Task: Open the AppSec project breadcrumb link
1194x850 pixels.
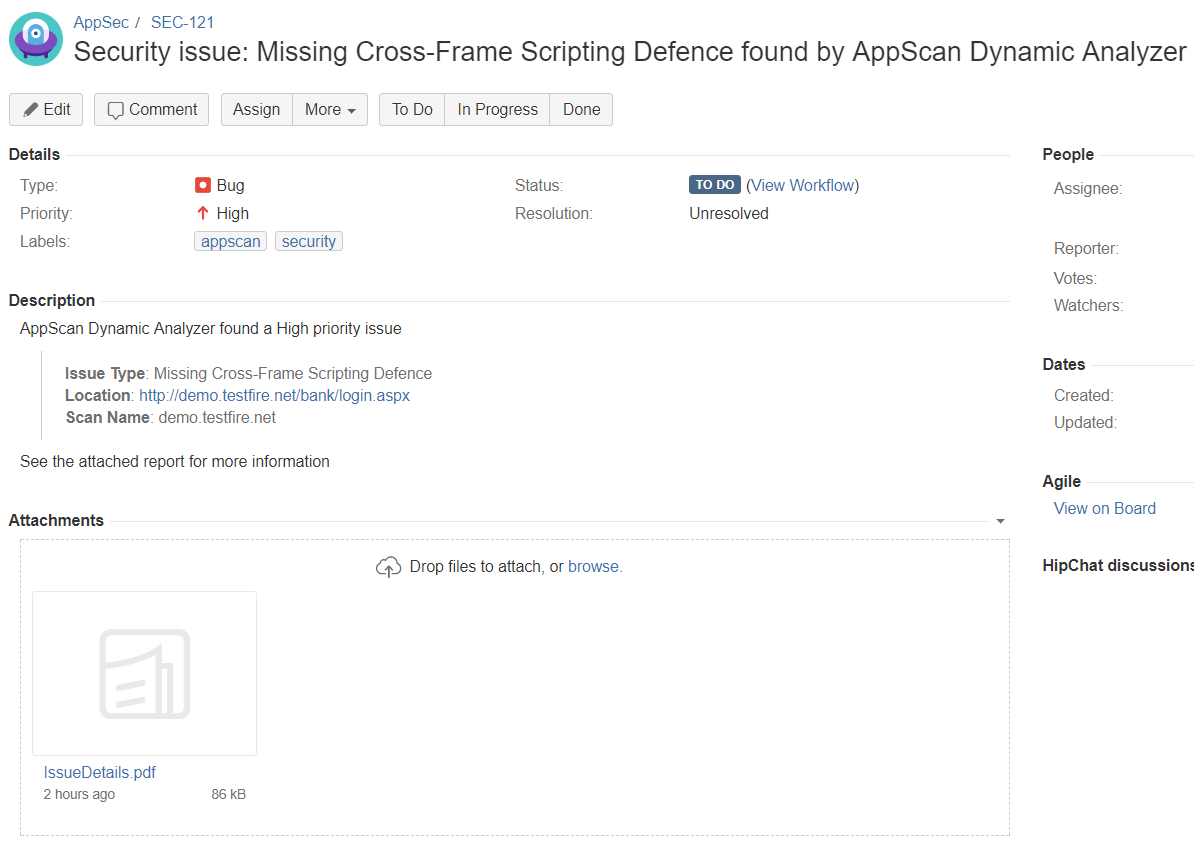Action: click(101, 22)
